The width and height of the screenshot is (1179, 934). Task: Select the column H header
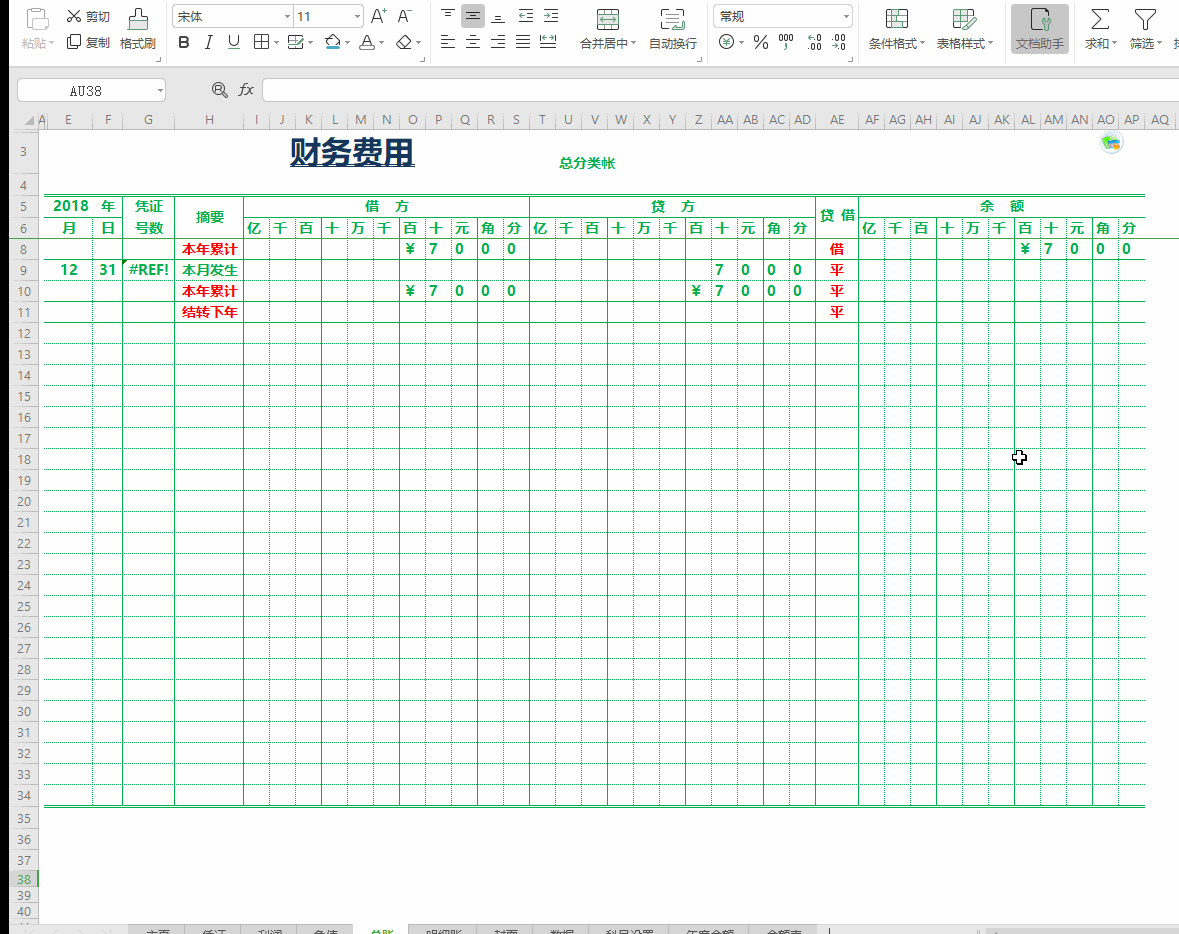tap(209, 120)
